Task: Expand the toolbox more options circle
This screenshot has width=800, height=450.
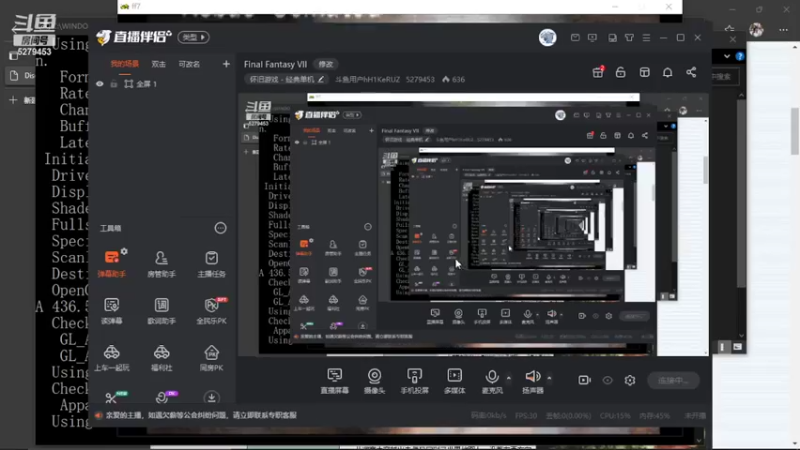Action: 220,228
